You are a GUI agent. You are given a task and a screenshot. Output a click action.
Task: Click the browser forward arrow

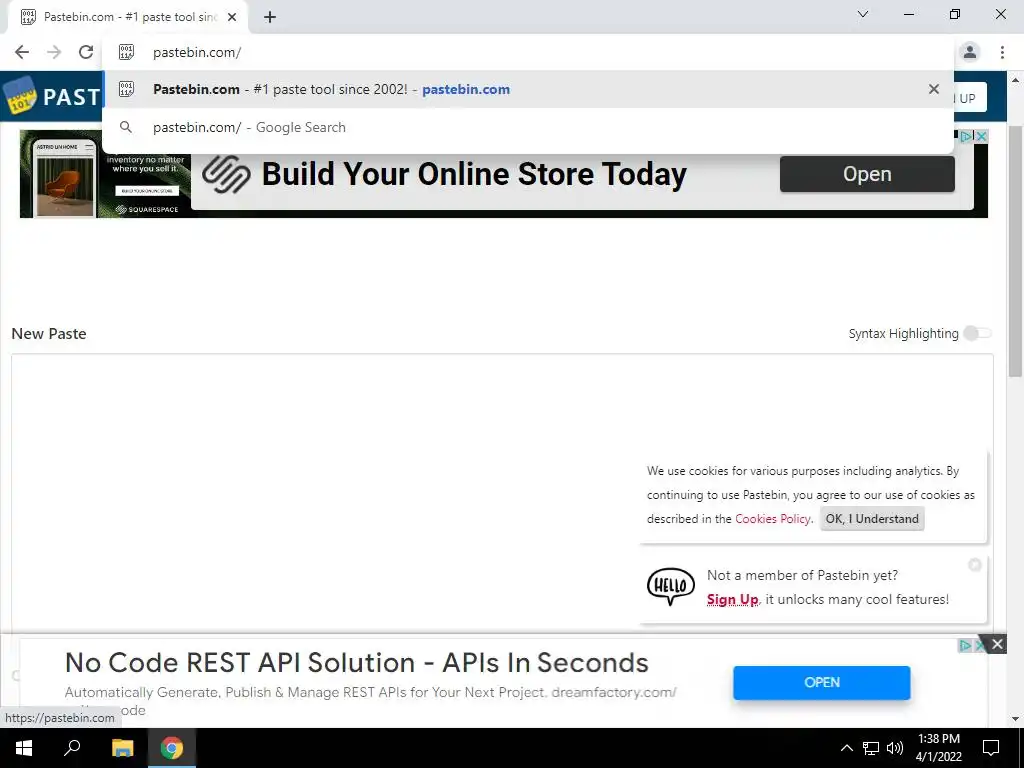click(x=54, y=52)
